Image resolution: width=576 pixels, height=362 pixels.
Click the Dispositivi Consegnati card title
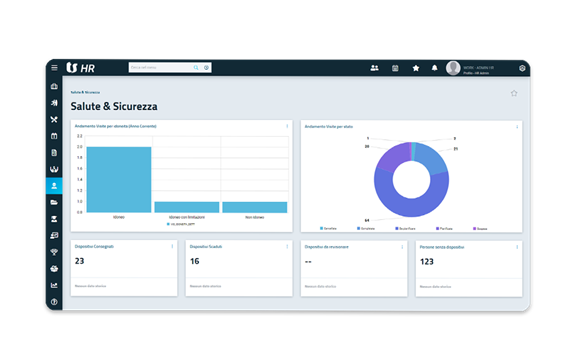(x=94, y=246)
